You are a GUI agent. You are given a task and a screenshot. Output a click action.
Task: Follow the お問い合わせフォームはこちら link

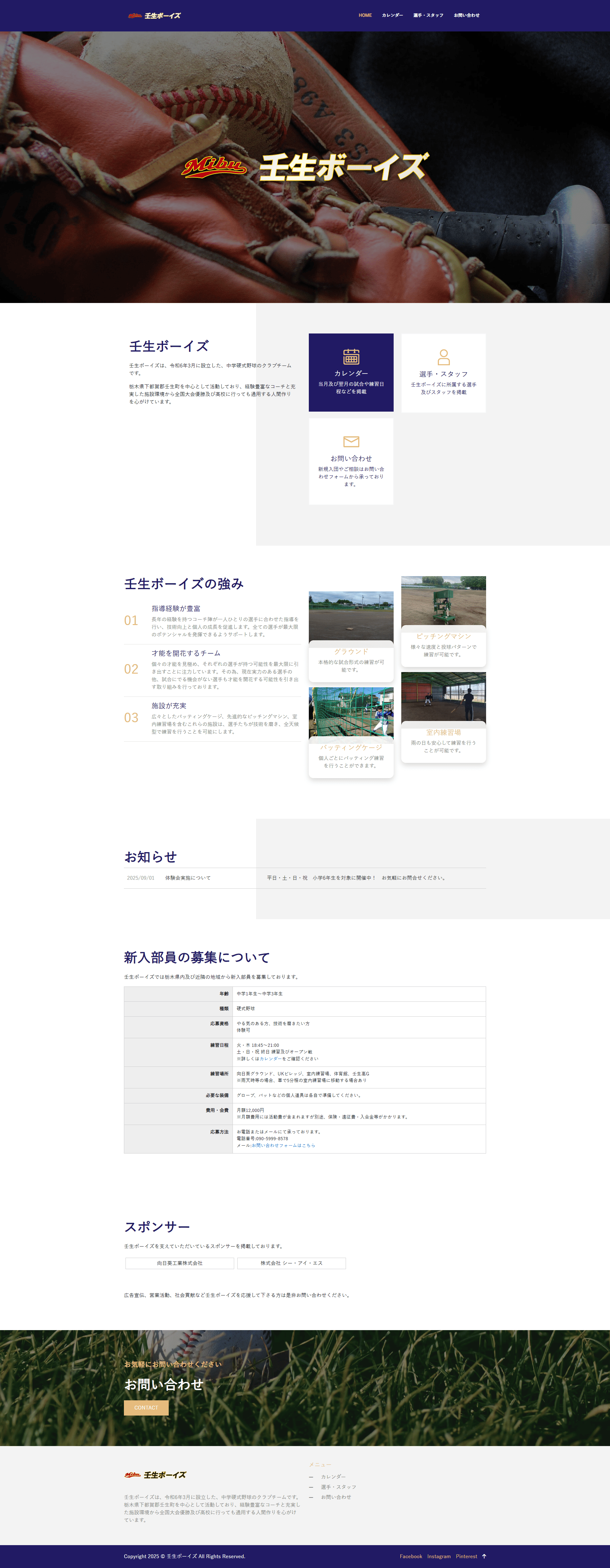[283, 1145]
